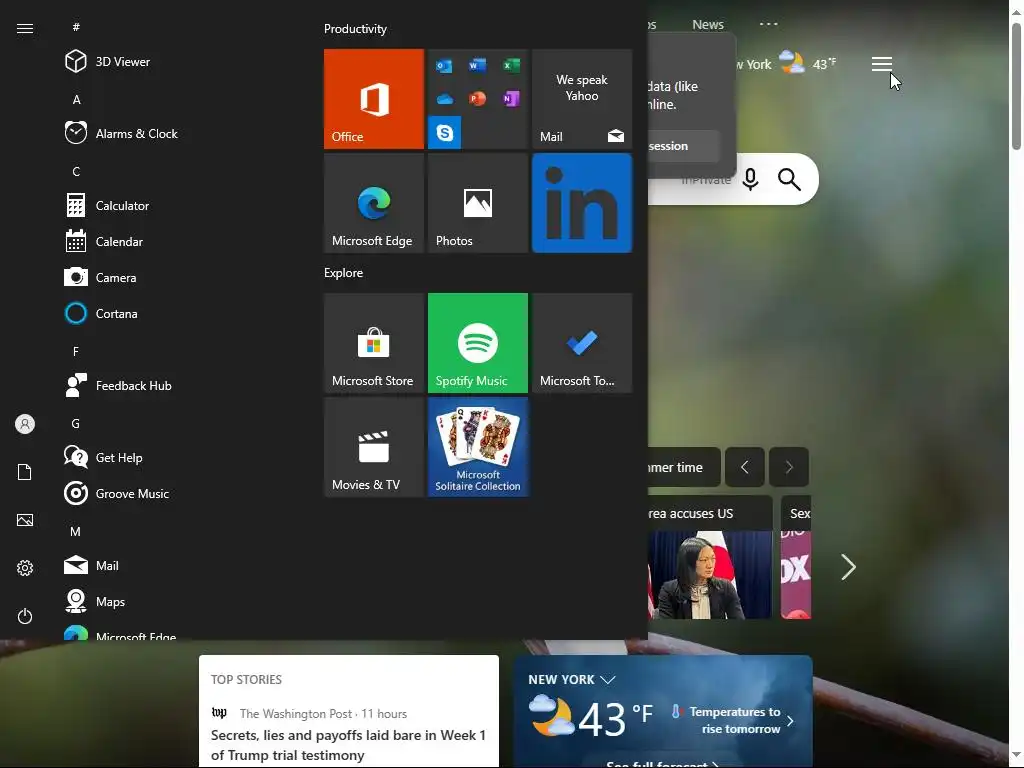Open Microsoft Store tile
The height and width of the screenshot is (768, 1024).
[374, 343]
